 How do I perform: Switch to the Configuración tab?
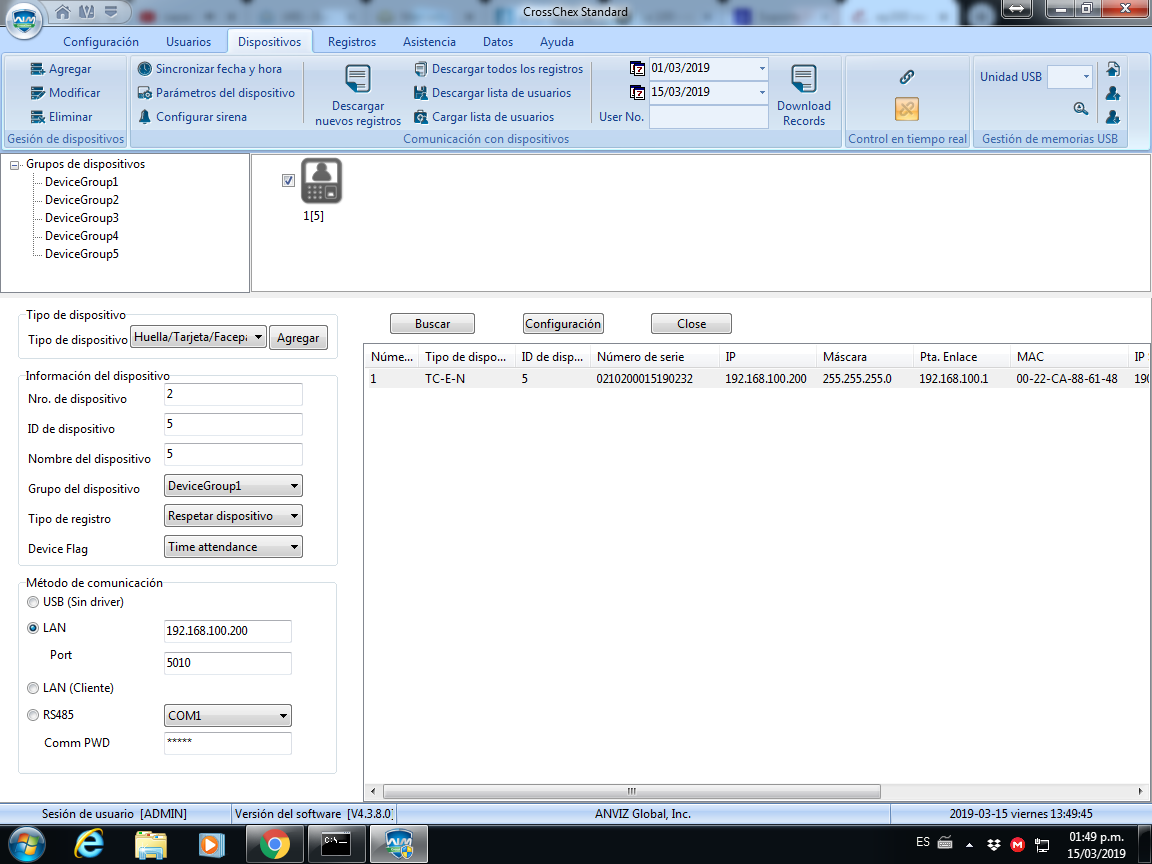(101, 42)
